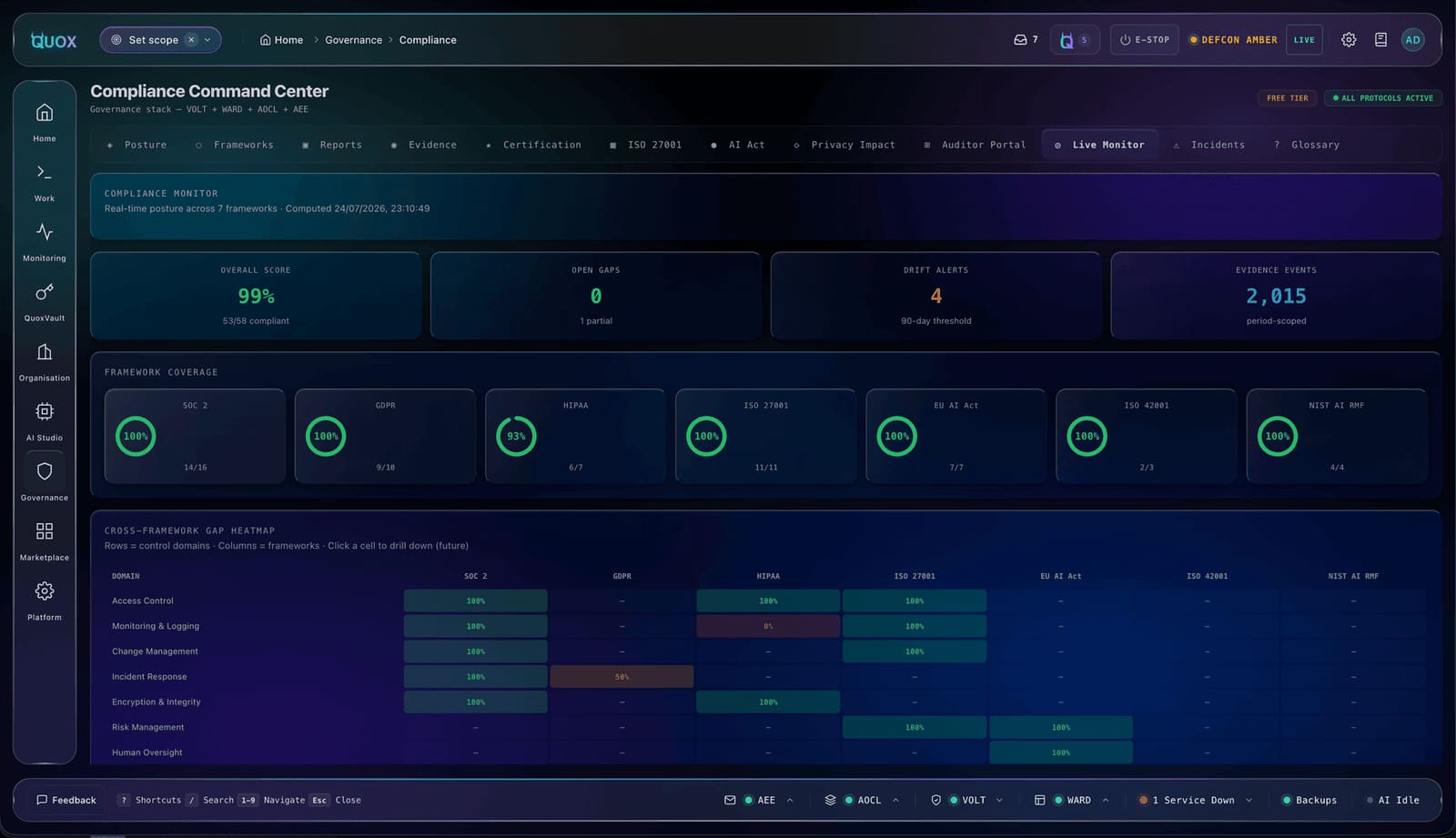Screen dimensions: 1456x838
Task: Click the HIPAA Monitoring & Logging 0% cell
Action: [x=768, y=626]
